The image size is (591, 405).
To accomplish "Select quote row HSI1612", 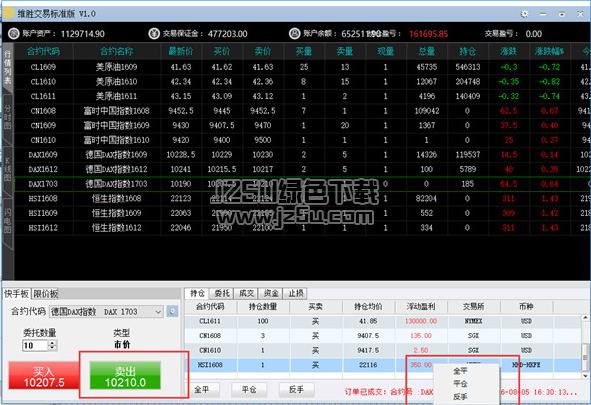I will point(302,228).
